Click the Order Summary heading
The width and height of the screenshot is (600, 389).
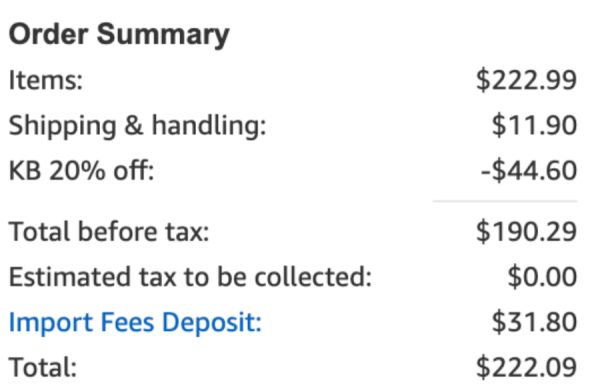click(119, 35)
